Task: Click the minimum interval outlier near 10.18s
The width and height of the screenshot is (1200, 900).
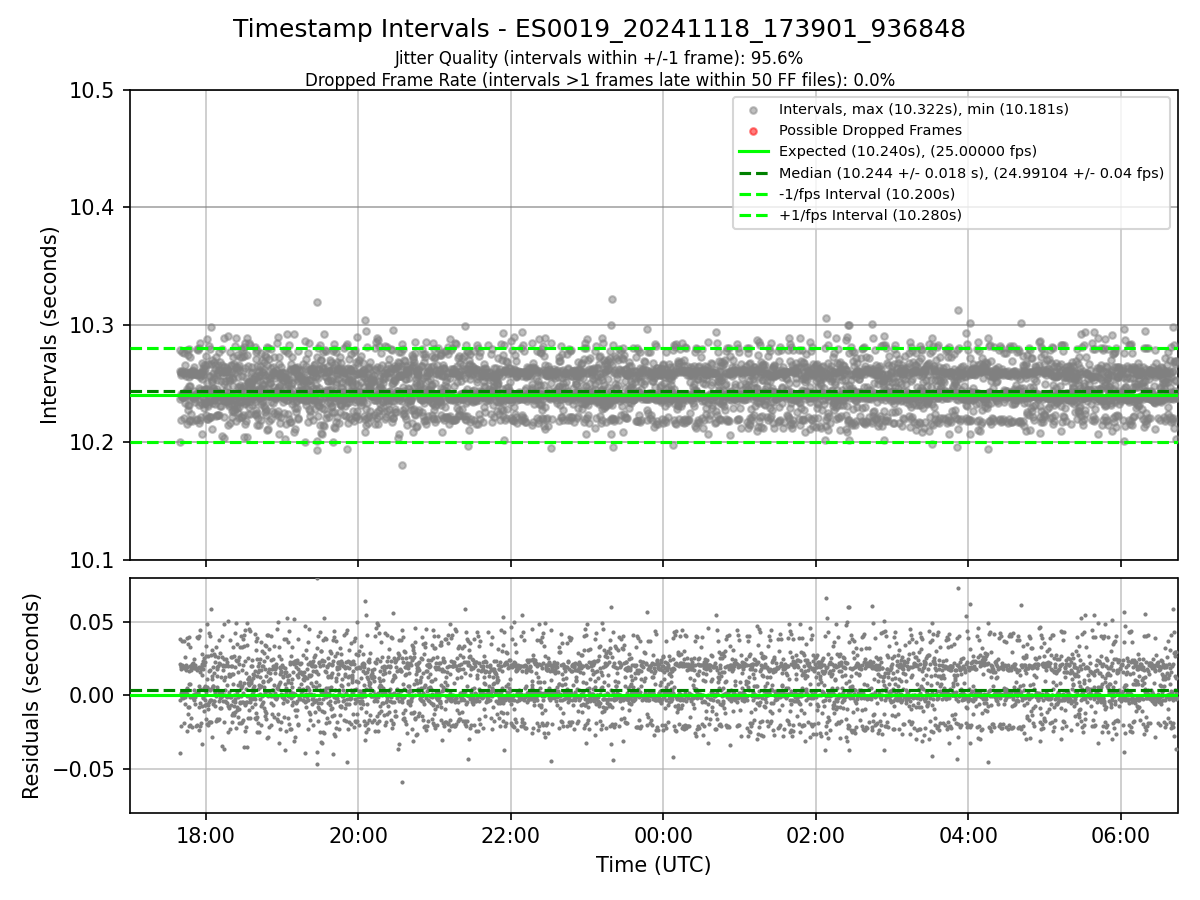Action: [x=402, y=465]
